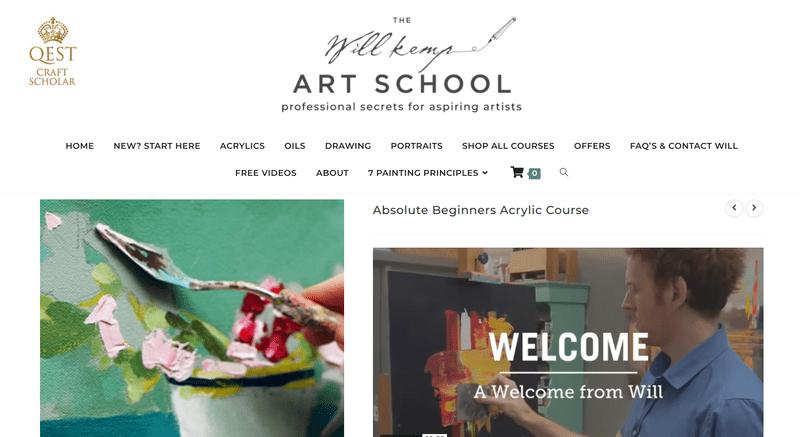View the Offers page
Viewport: 800px width, 437px height.
point(592,146)
